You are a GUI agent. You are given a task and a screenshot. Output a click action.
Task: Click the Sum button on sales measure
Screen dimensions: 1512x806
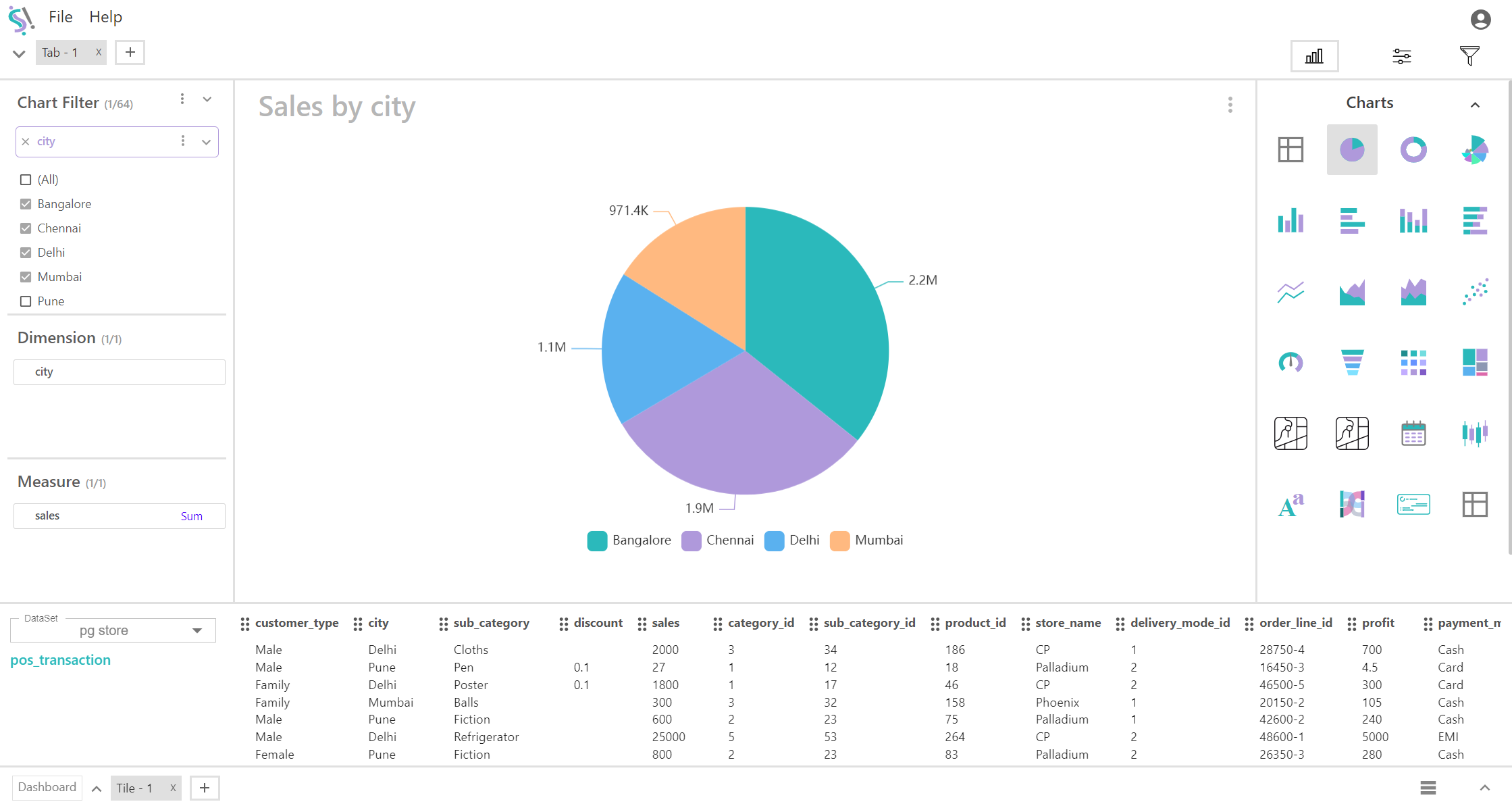click(192, 517)
